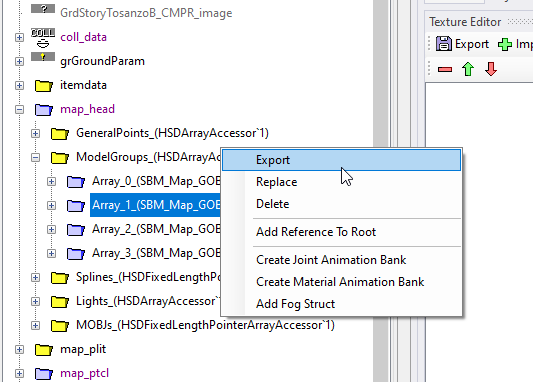
Task: Expand the Array_1 node
Action: coord(51,205)
